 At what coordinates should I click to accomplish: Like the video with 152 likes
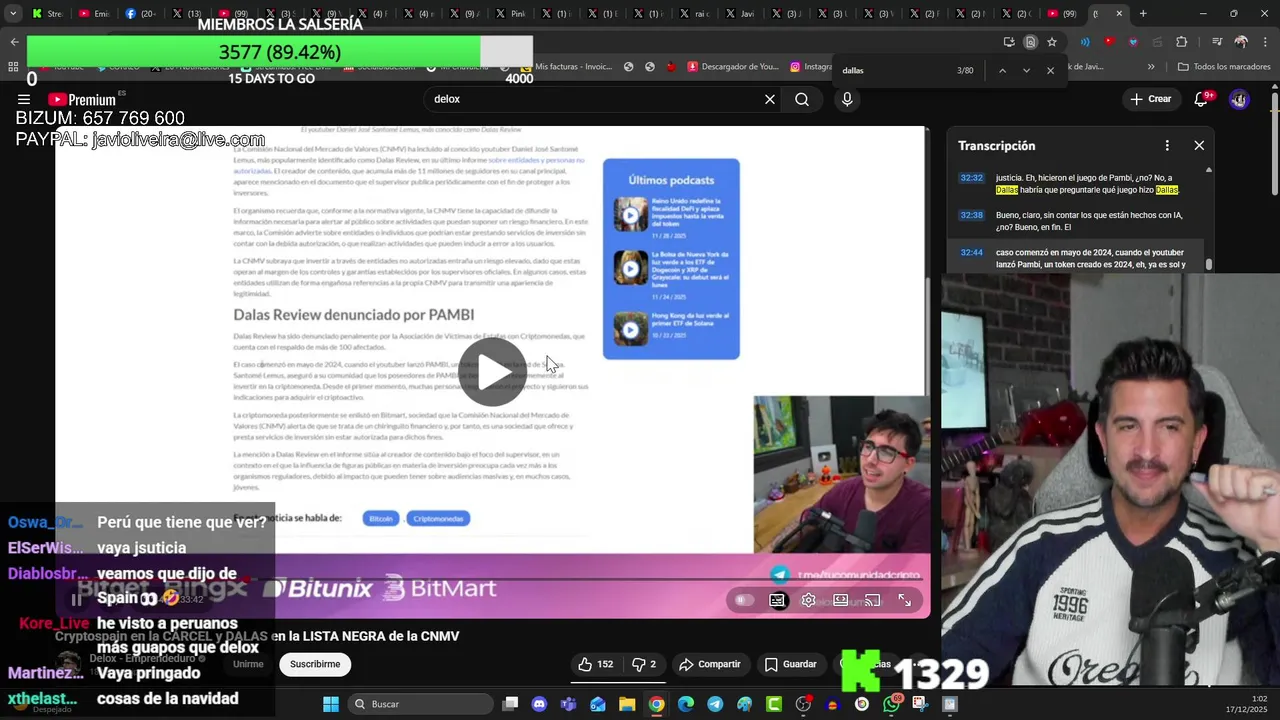coord(596,664)
